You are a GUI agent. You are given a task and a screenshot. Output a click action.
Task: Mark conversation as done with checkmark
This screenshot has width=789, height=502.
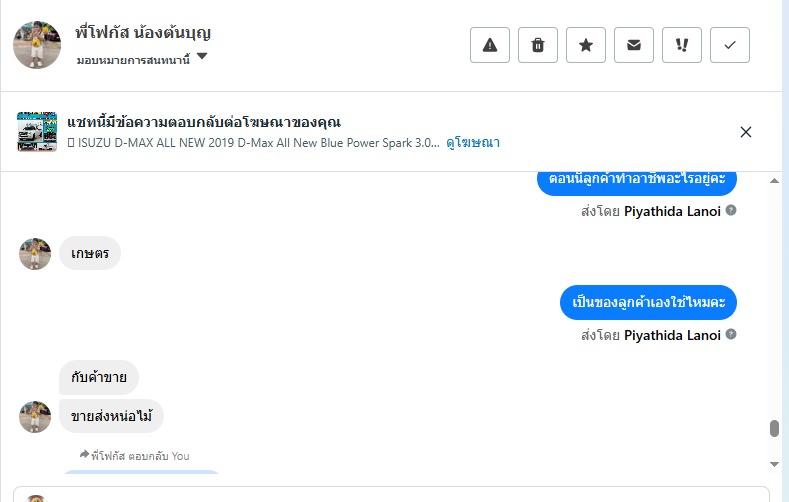730,45
